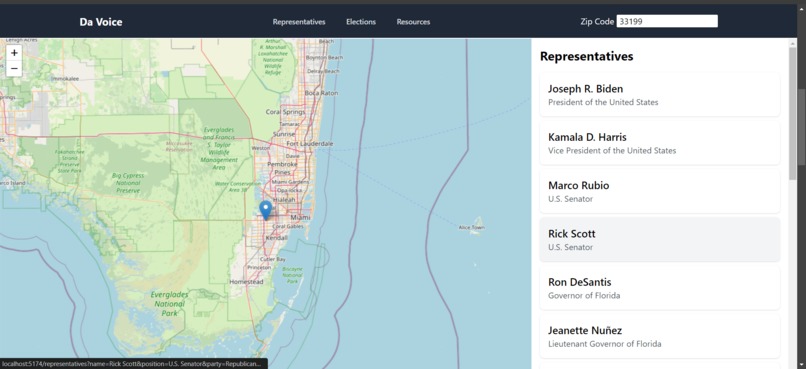The height and width of the screenshot is (369, 806).
Task: Zoom in on the map
Action: coord(14,52)
